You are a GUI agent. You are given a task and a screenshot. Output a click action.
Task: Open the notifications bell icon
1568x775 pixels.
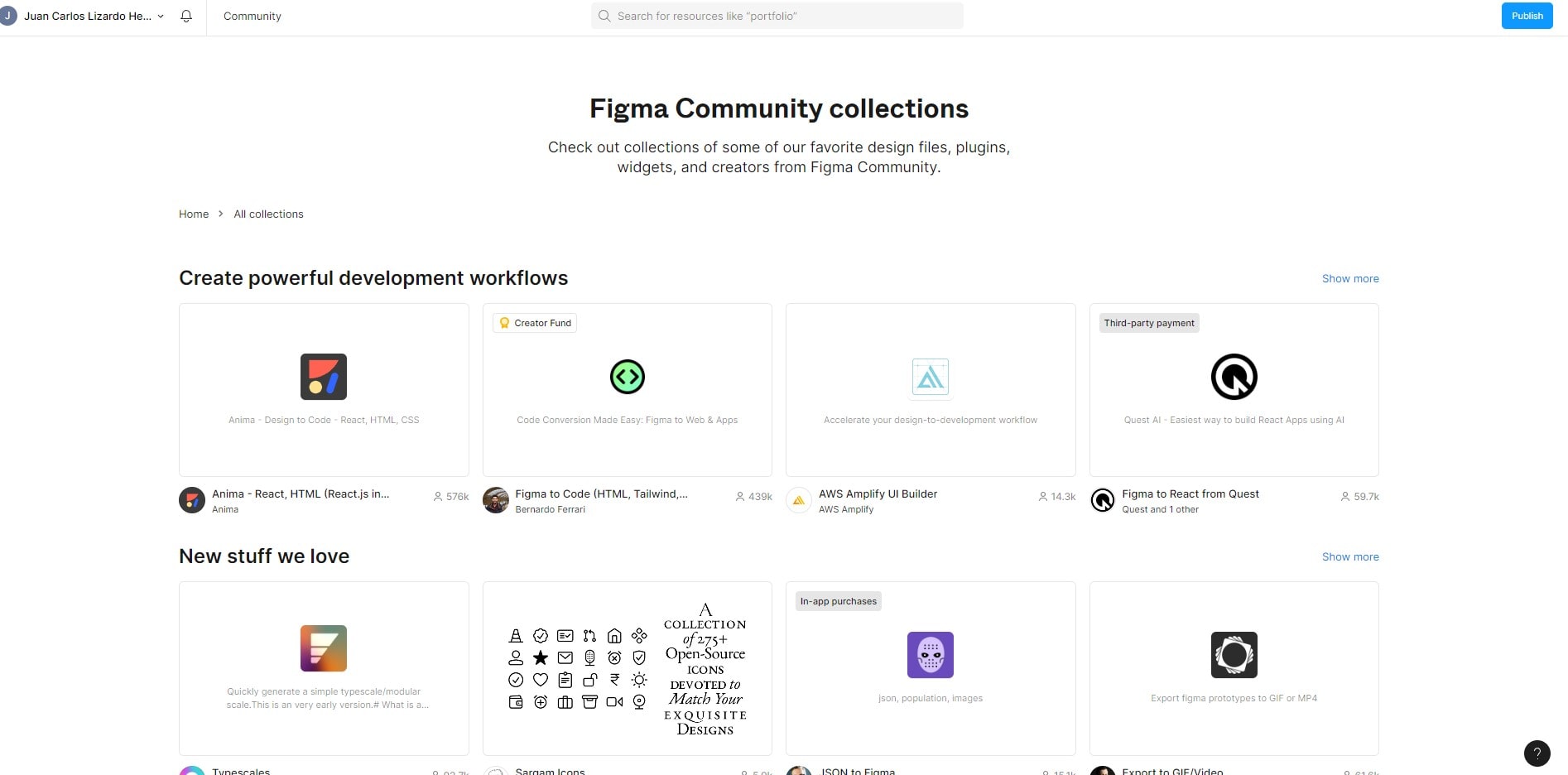pos(186,16)
